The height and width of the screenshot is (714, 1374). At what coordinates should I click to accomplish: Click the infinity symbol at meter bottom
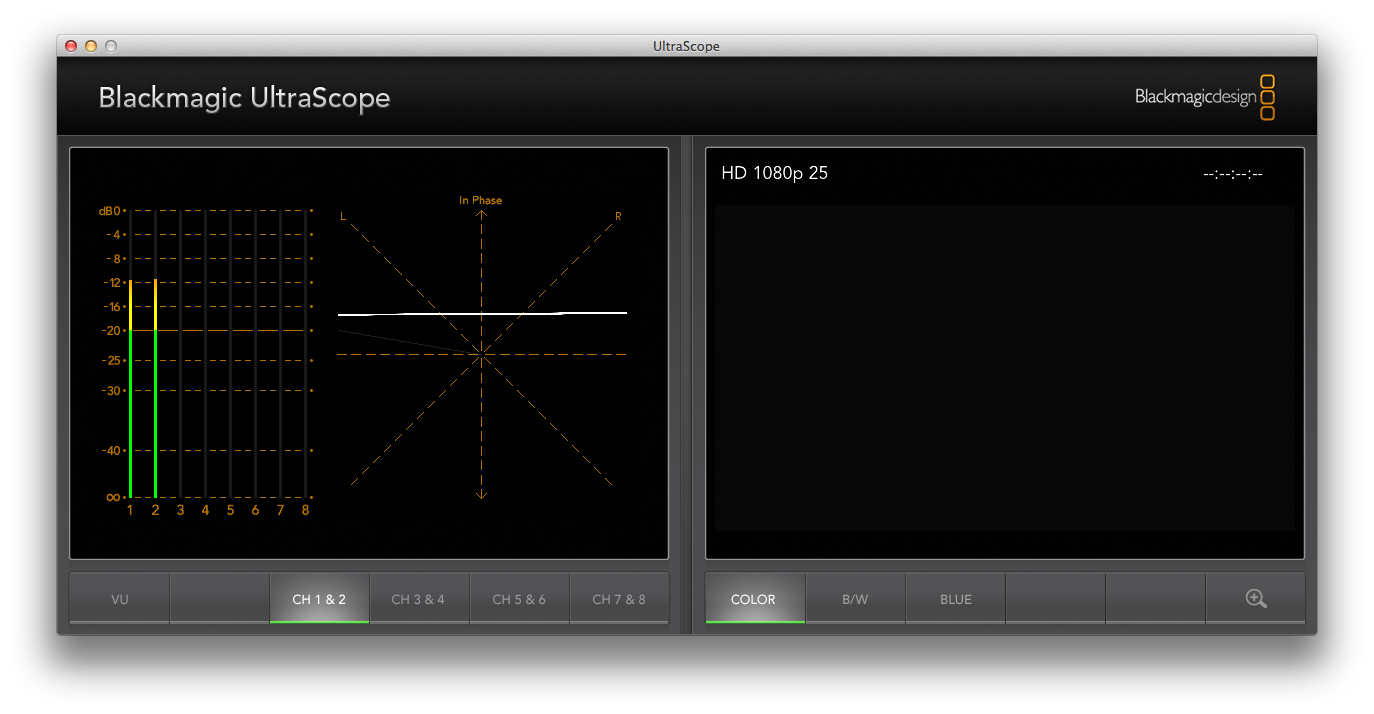pyautogui.click(x=114, y=497)
